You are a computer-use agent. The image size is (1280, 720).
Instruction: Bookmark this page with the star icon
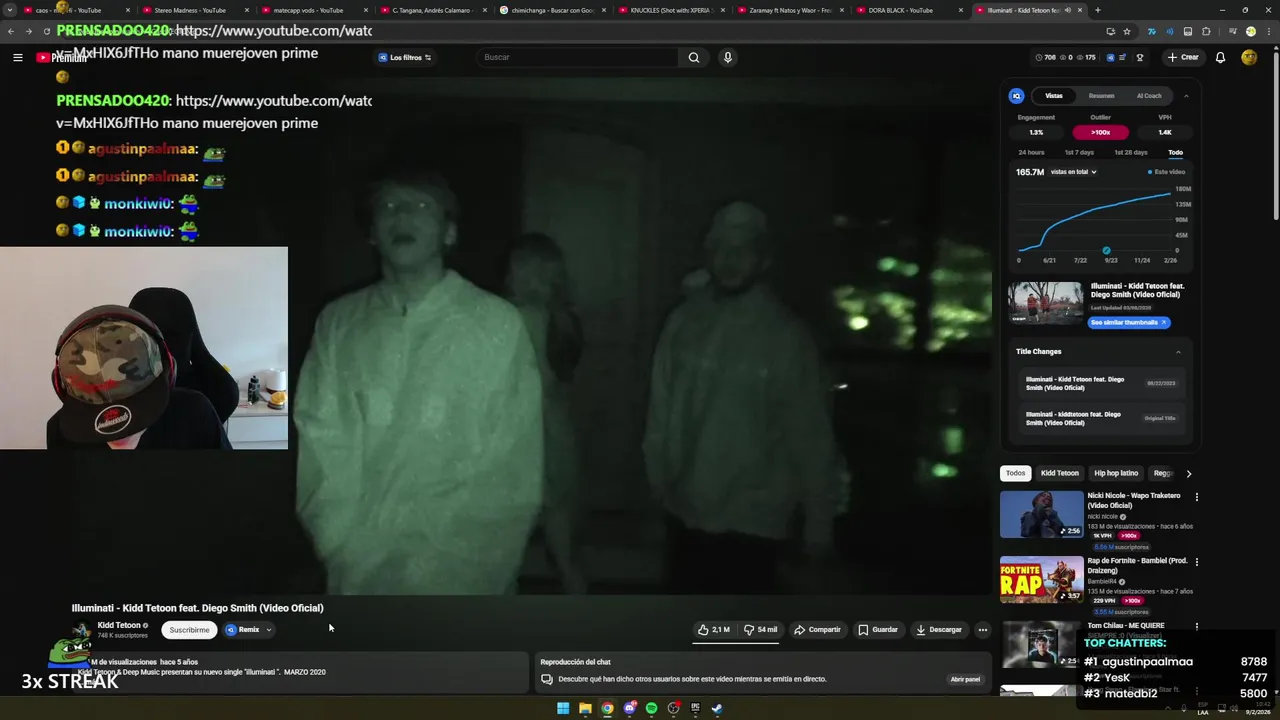point(1127,31)
